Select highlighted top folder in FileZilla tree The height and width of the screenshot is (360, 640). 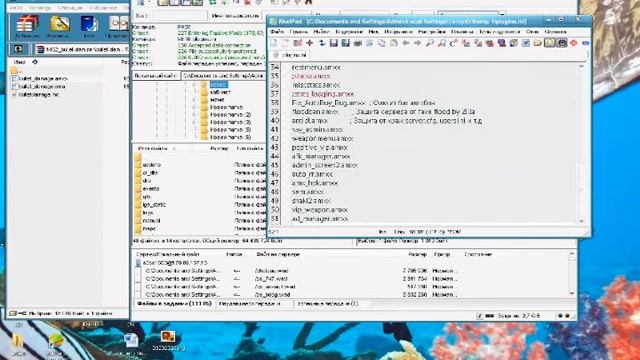pos(219,84)
